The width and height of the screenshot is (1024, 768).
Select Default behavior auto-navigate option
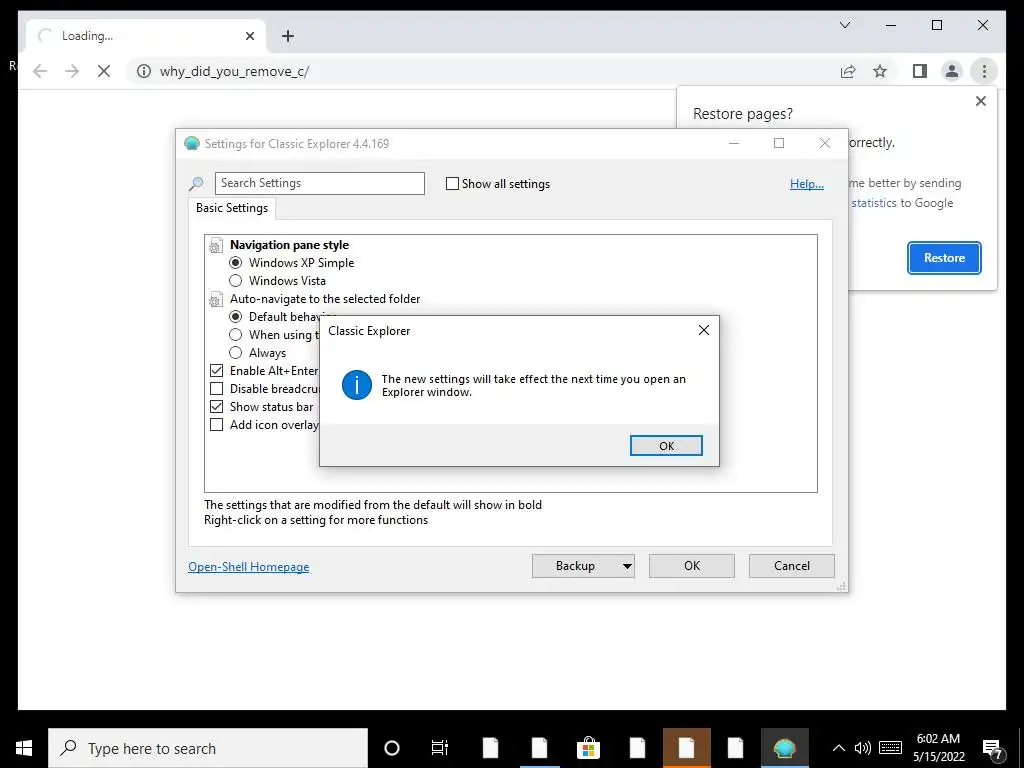(236, 317)
